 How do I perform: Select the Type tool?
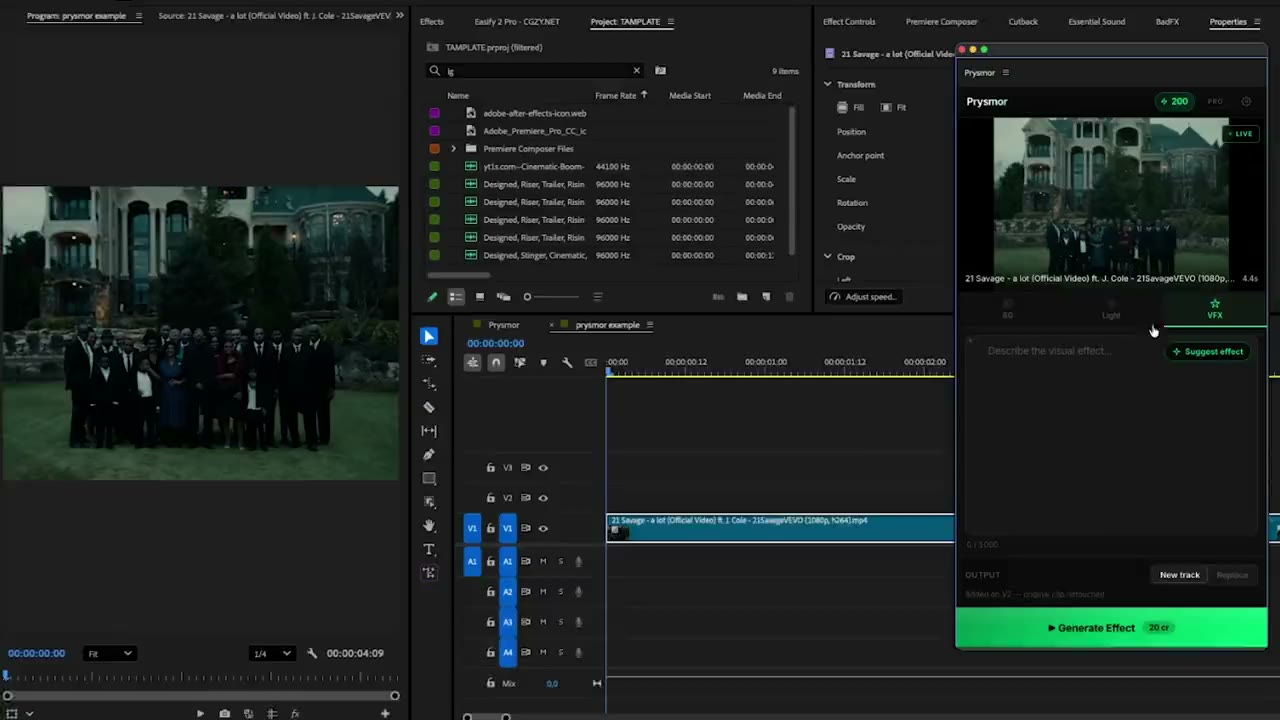(x=429, y=549)
